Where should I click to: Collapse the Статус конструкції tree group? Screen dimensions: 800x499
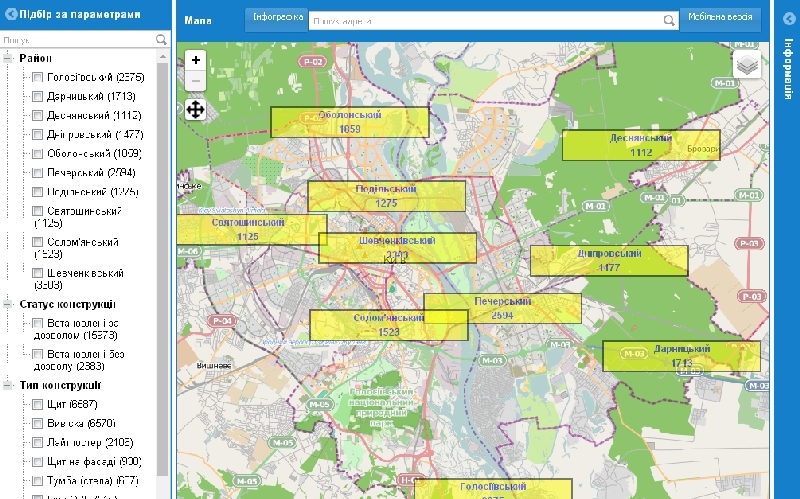(x=8, y=304)
